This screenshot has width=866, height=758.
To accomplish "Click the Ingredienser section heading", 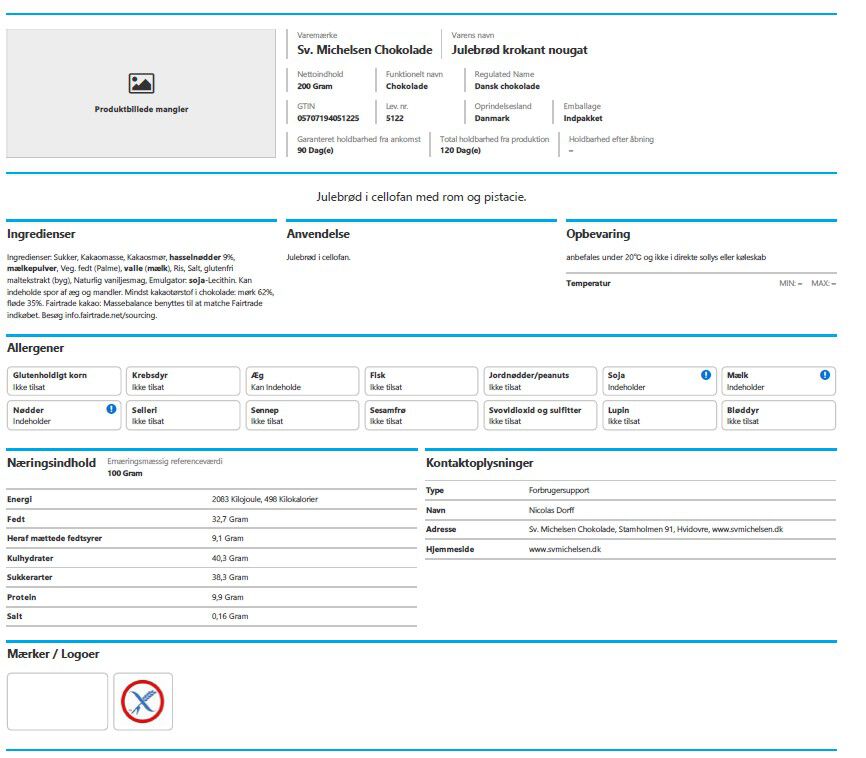I will pos(41,234).
